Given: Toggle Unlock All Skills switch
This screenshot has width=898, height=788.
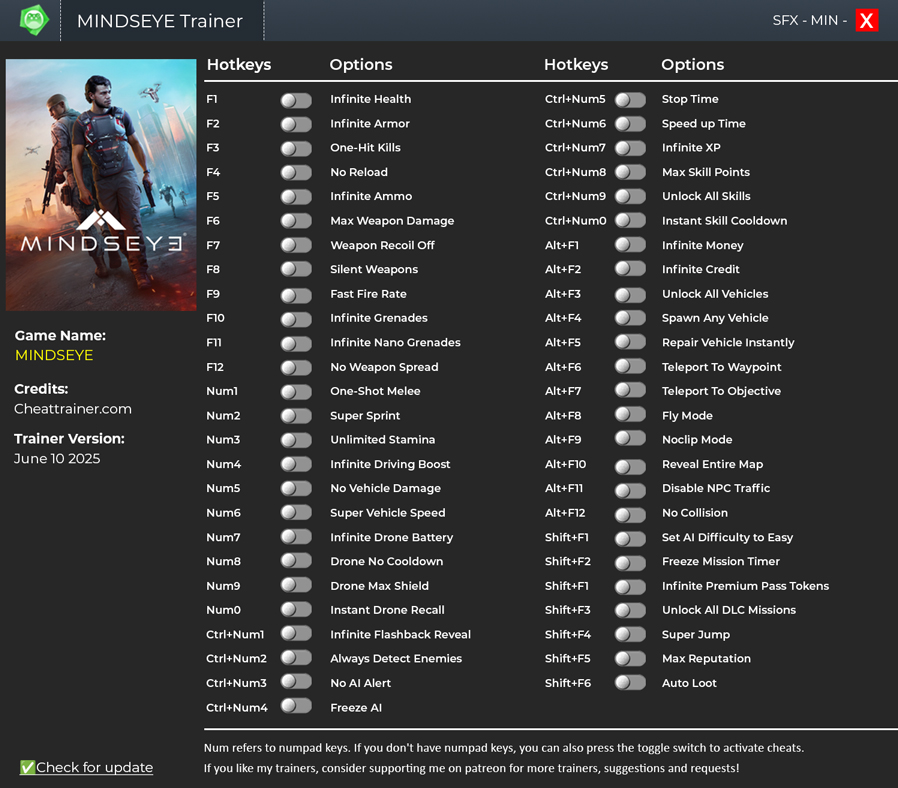Looking at the screenshot, I should point(631,196).
